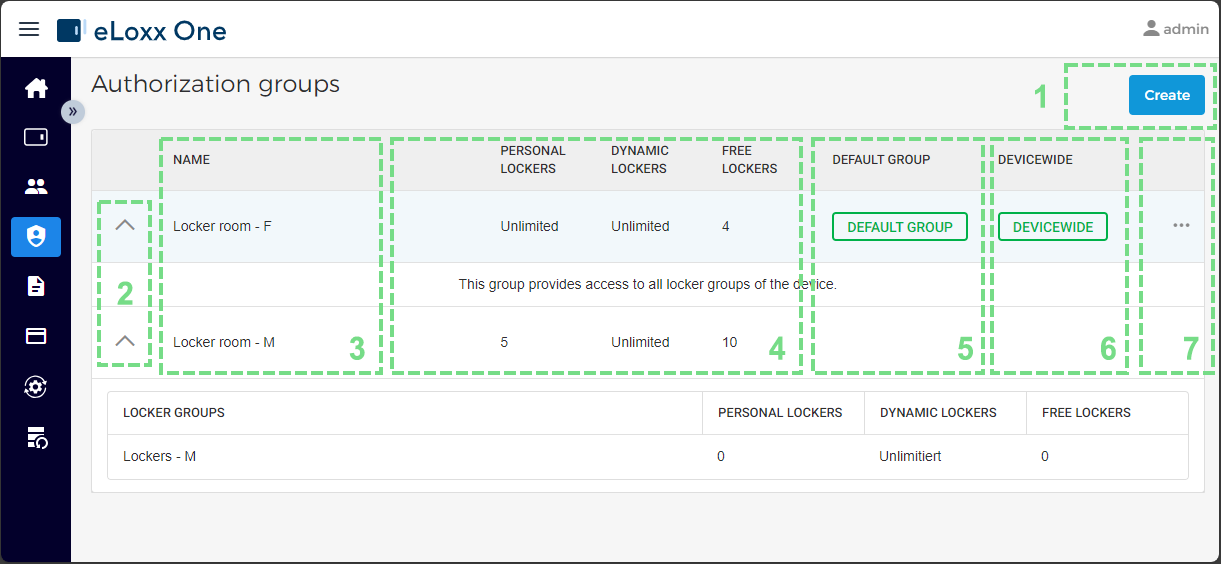Image resolution: width=1221 pixels, height=564 pixels.
Task: Collapse the Locker room - M row
Action: (x=125, y=341)
